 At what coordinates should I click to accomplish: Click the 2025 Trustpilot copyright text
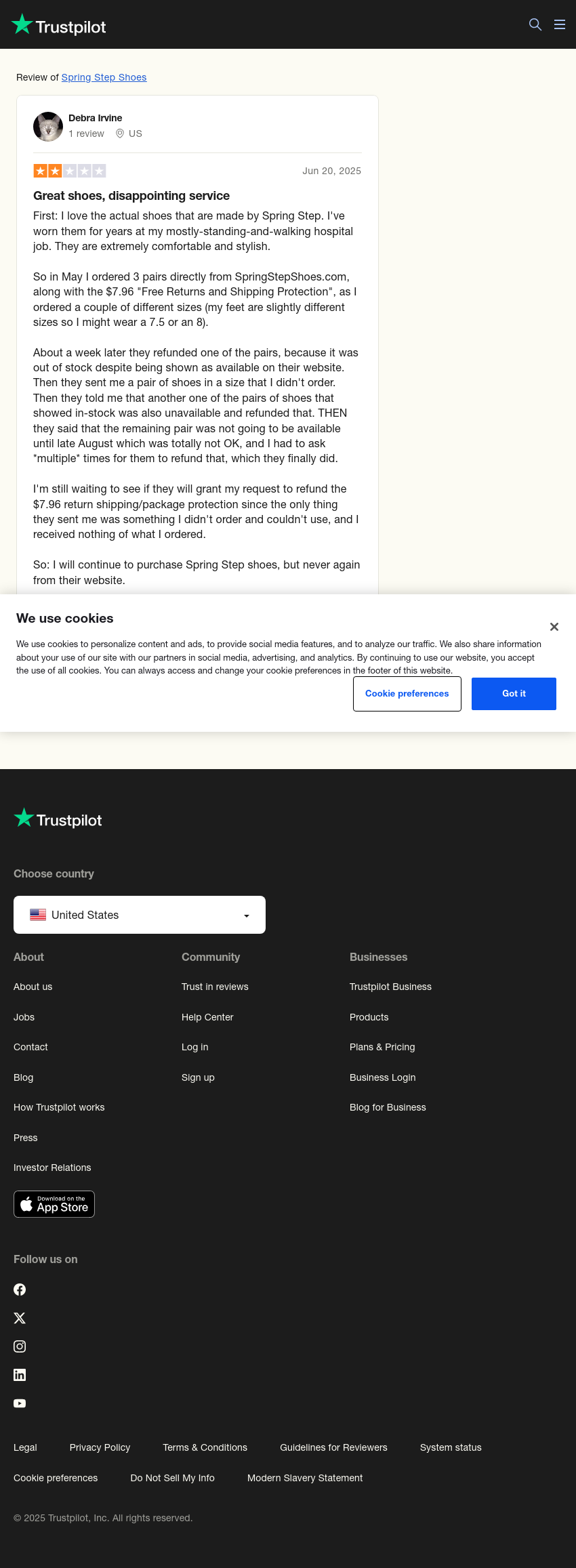pyautogui.click(x=103, y=1518)
